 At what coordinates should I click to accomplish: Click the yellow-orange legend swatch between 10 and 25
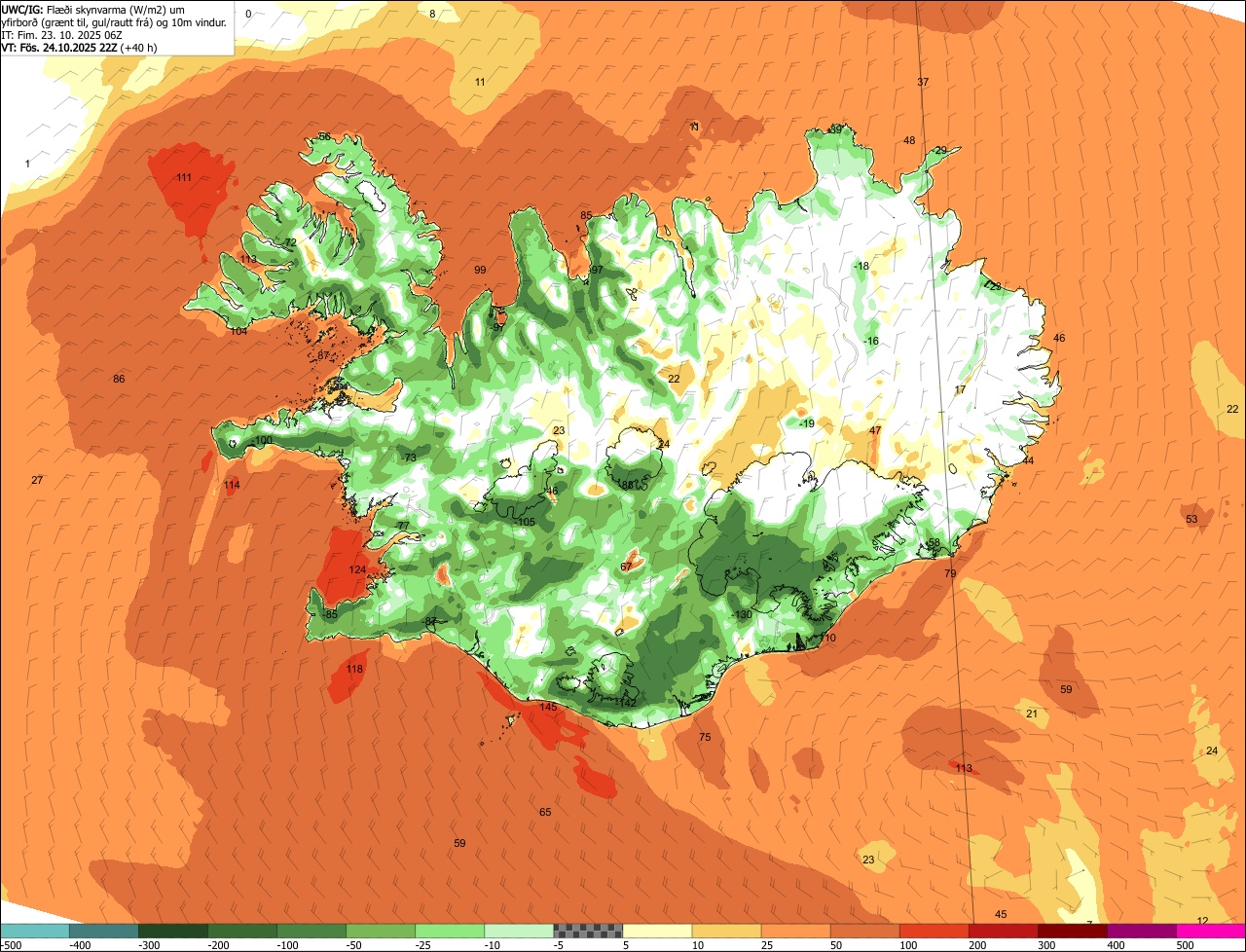727,931
